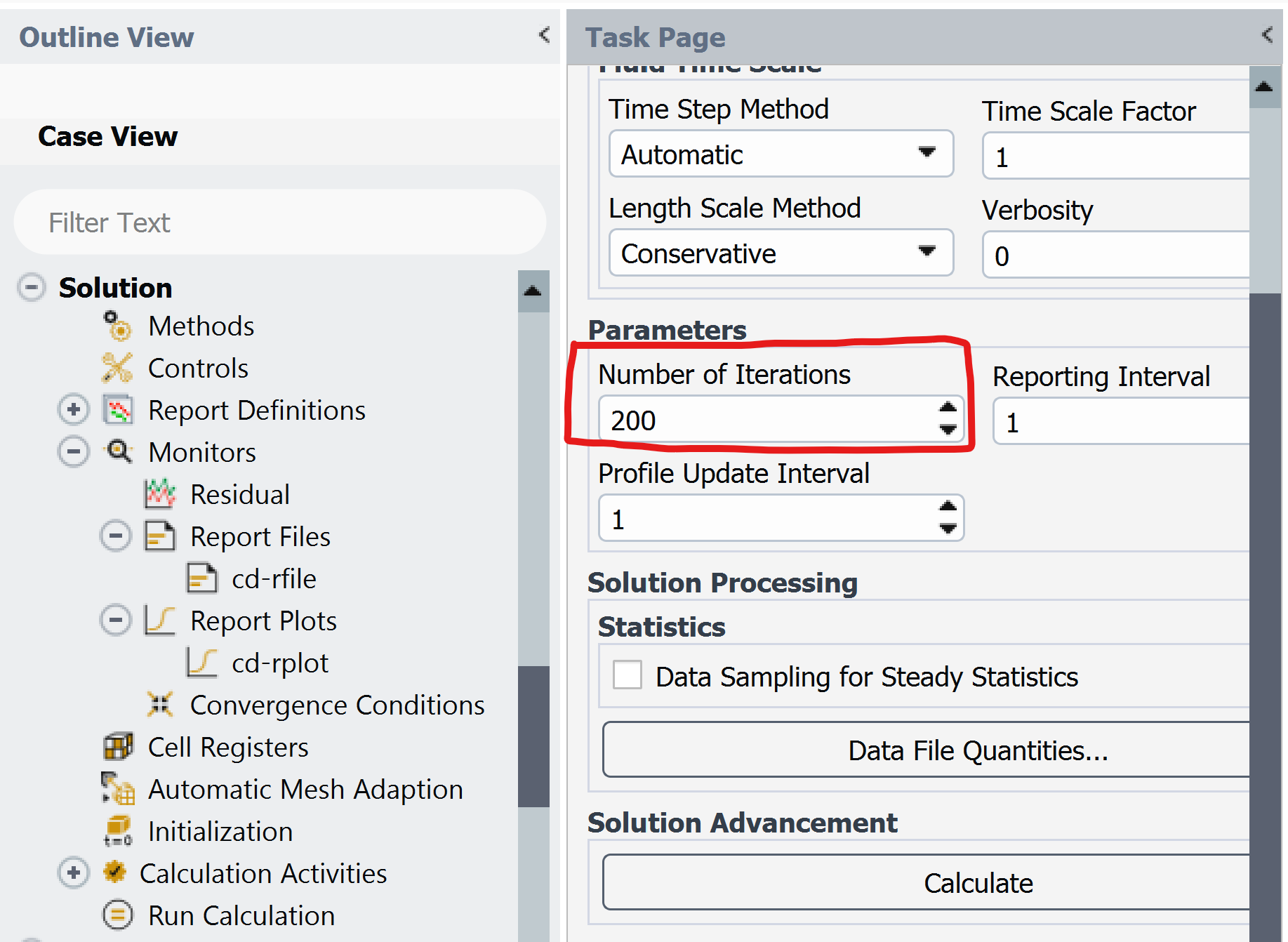This screenshot has width=1288, height=942.
Task: Select the cd-rfile report file item
Action: (x=274, y=579)
